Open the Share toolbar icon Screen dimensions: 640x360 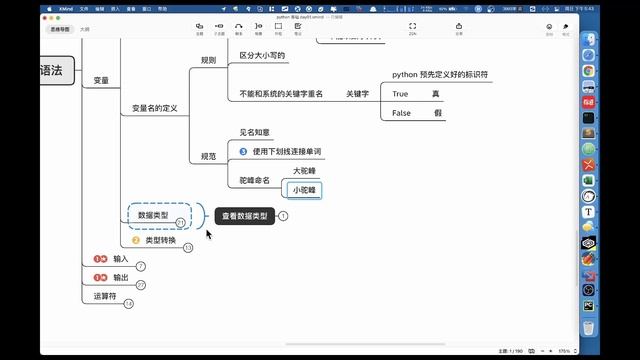click(x=459, y=27)
